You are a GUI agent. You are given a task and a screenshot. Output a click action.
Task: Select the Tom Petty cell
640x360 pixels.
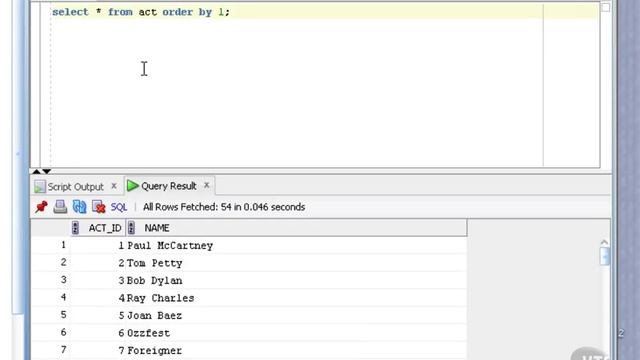(x=296, y=263)
